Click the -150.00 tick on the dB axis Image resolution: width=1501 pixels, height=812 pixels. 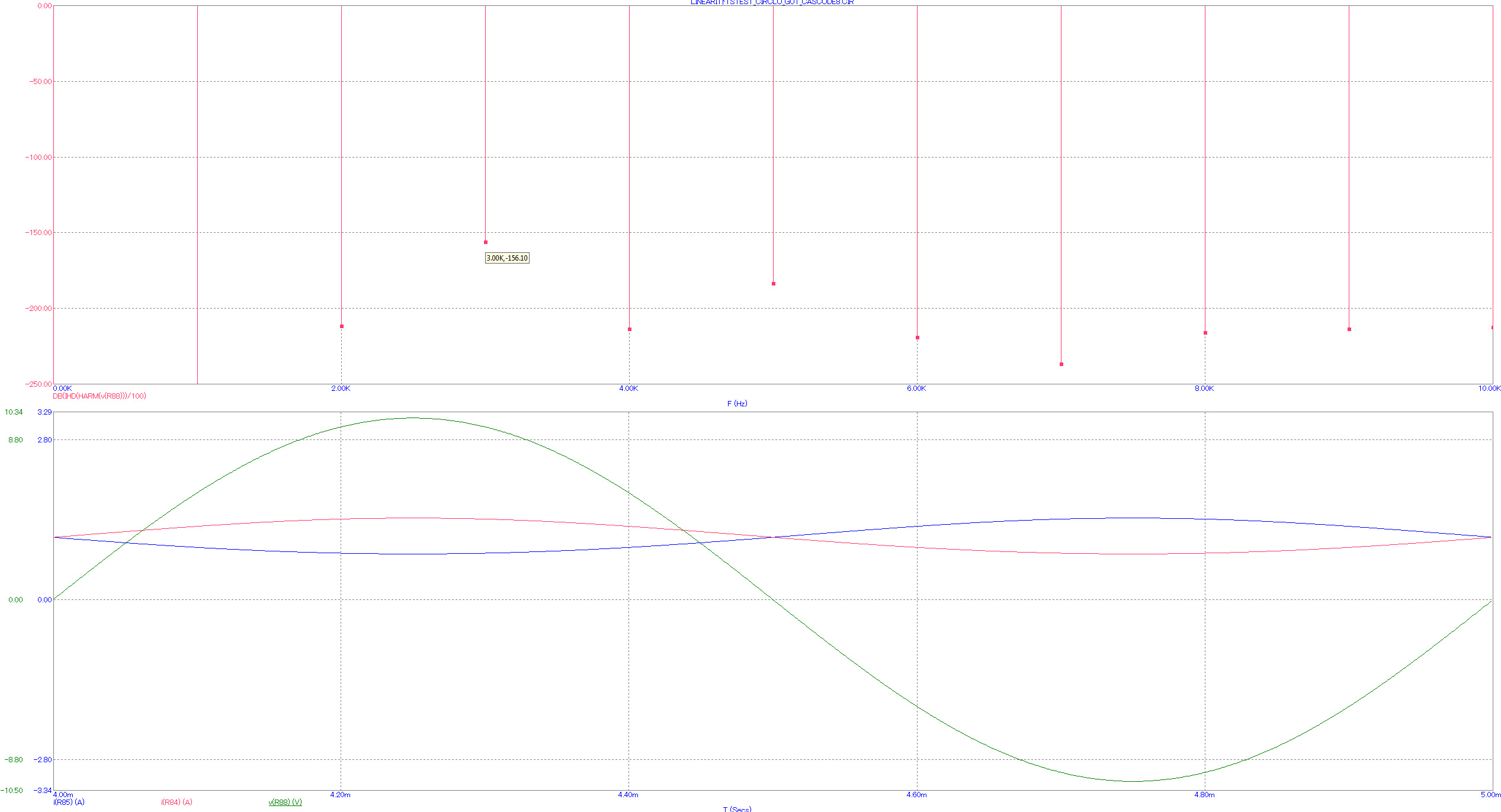click(39, 233)
